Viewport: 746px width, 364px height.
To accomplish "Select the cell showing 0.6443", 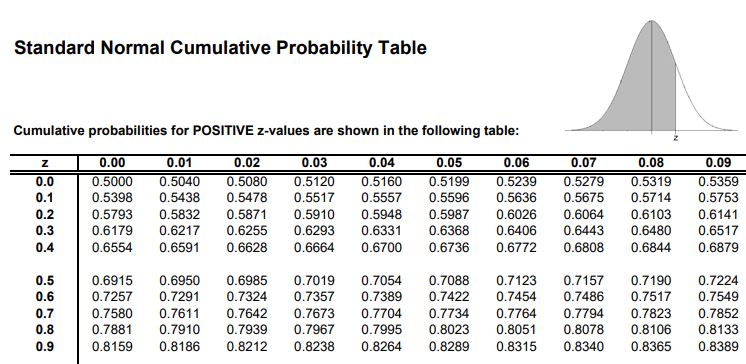I will (584, 231).
